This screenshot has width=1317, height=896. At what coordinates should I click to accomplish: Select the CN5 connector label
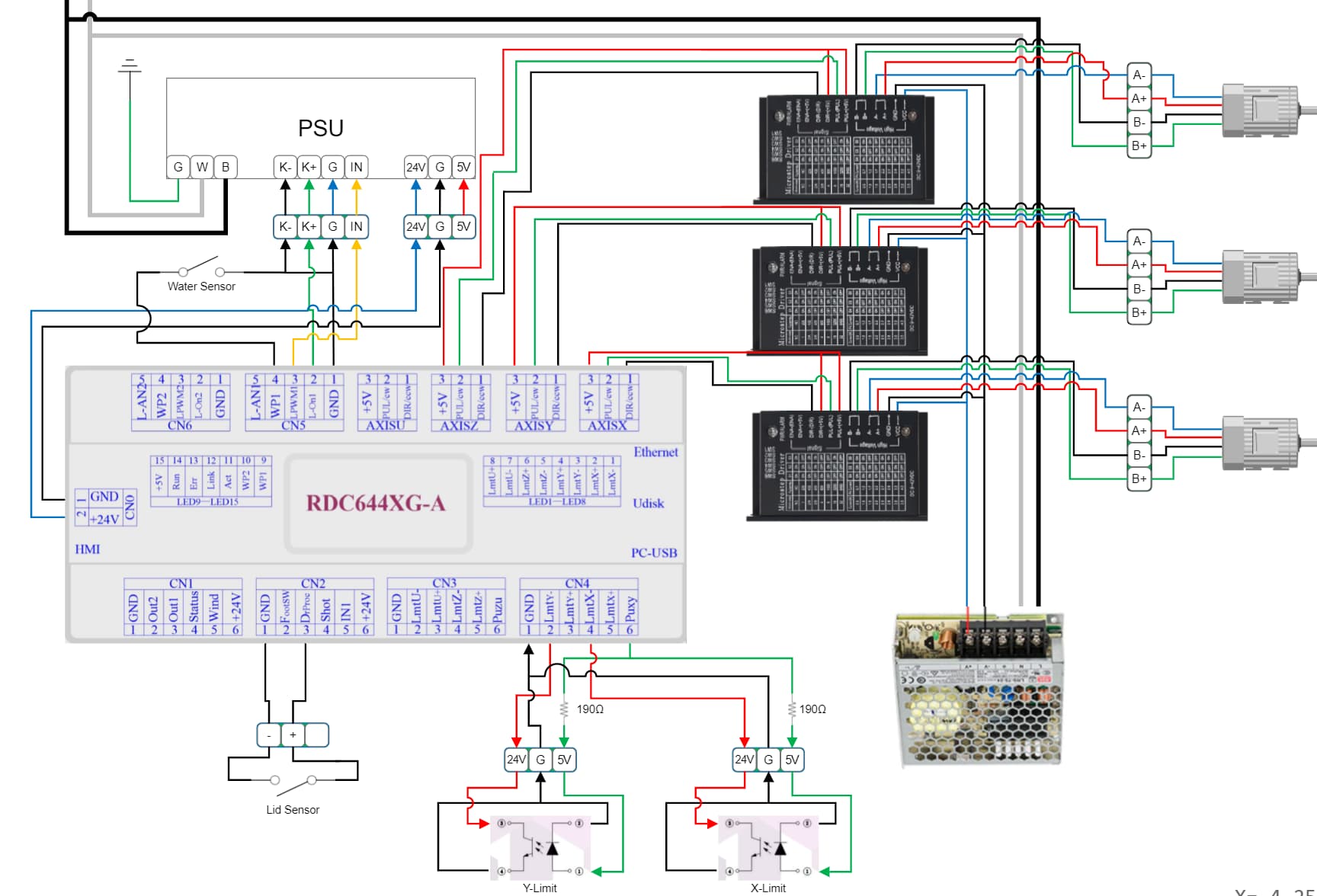point(293,425)
